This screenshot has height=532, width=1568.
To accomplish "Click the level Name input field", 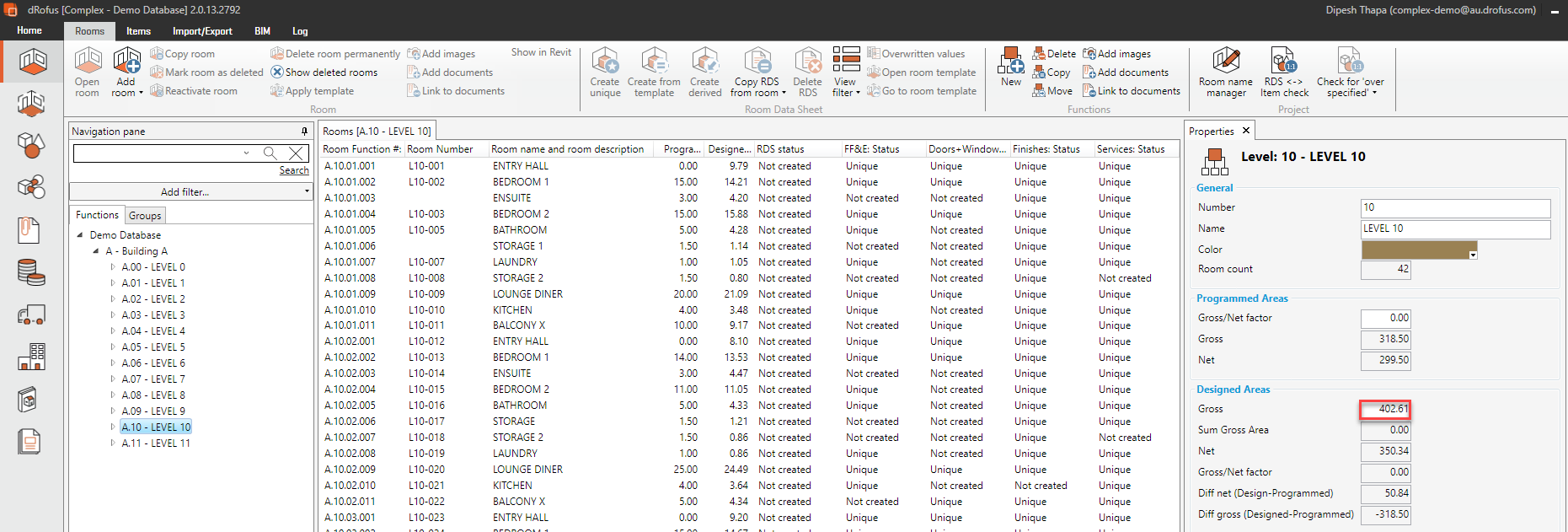I will (1455, 228).
